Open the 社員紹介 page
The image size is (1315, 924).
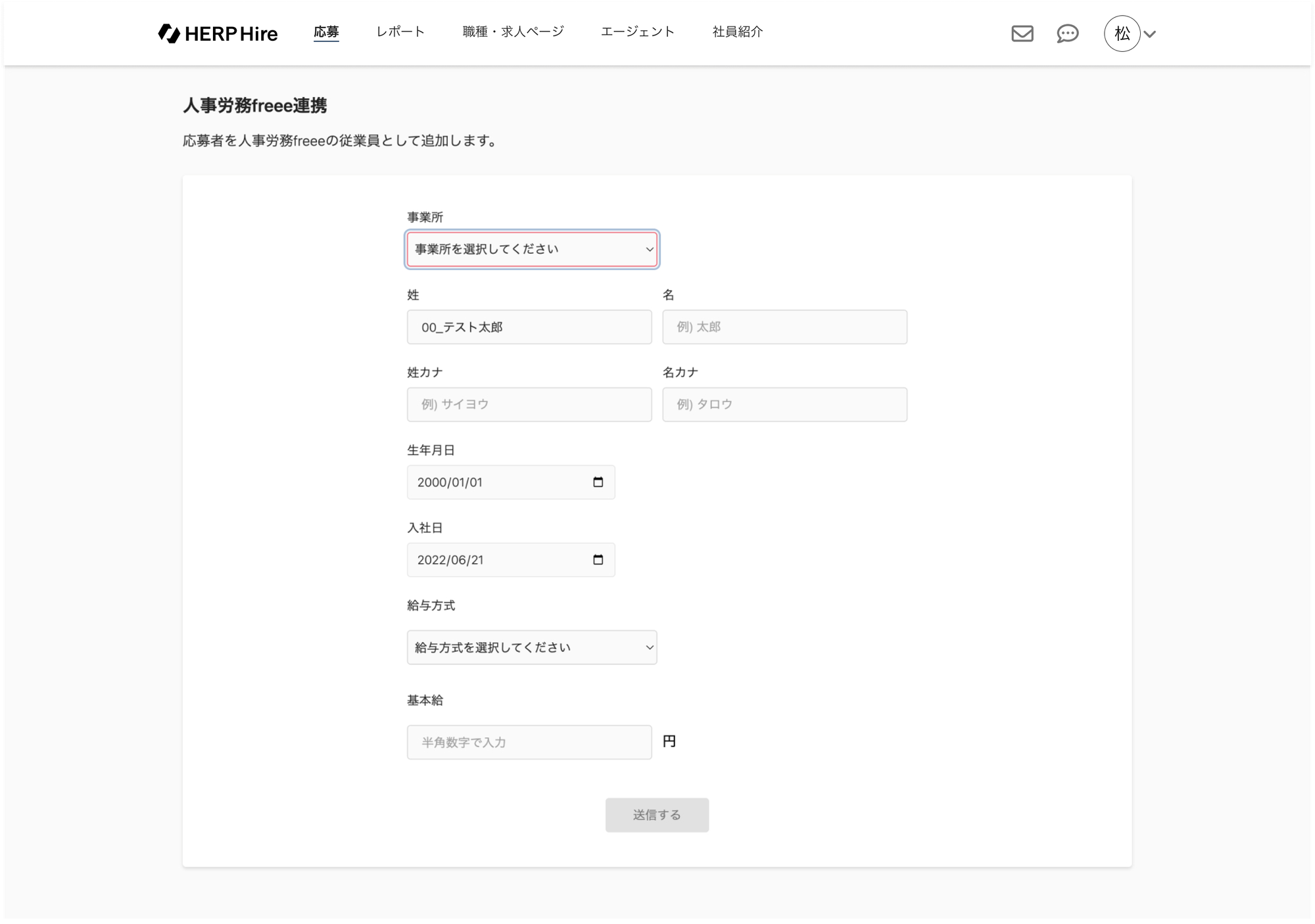[x=737, y=32]
